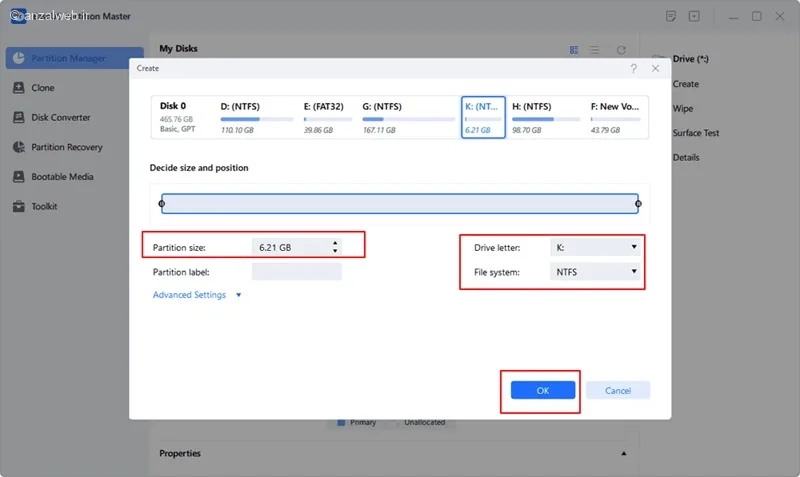
Task: Click the Toolkit briefcase icon
Action: pos(19,206)
